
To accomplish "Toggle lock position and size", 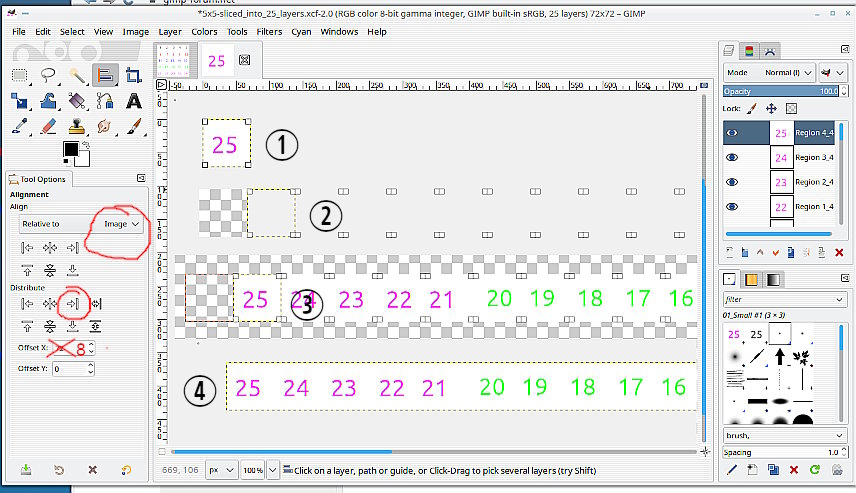I will [x=771, y=109].
